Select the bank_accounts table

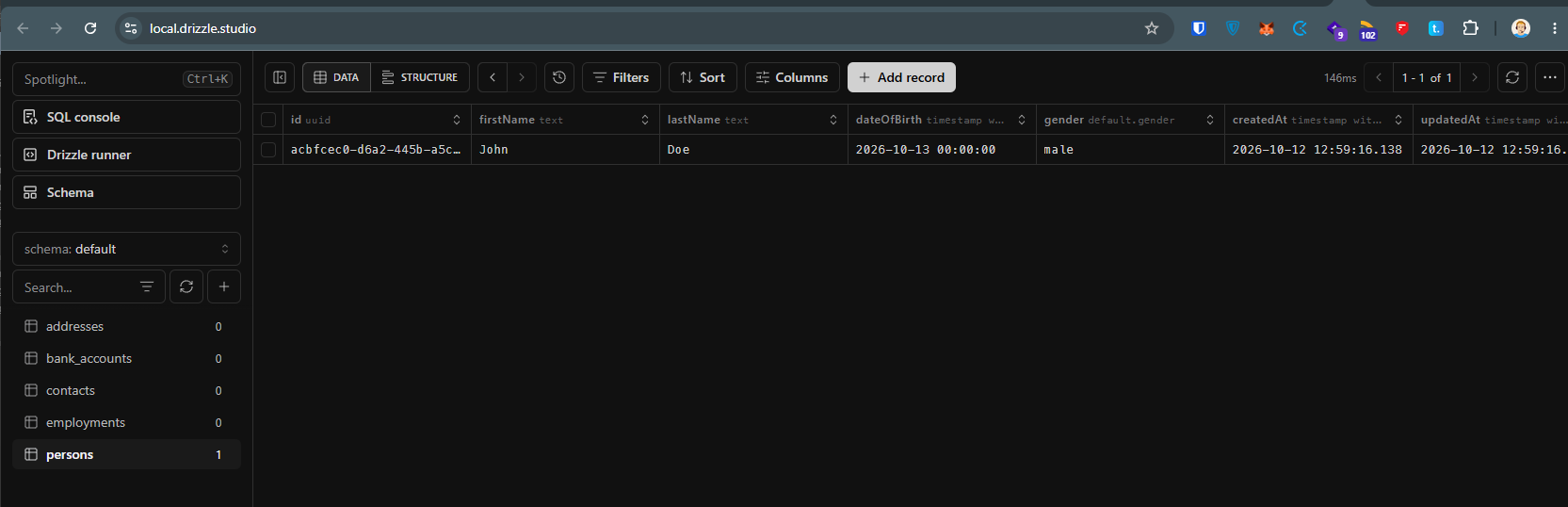click(x=126, y=358)
